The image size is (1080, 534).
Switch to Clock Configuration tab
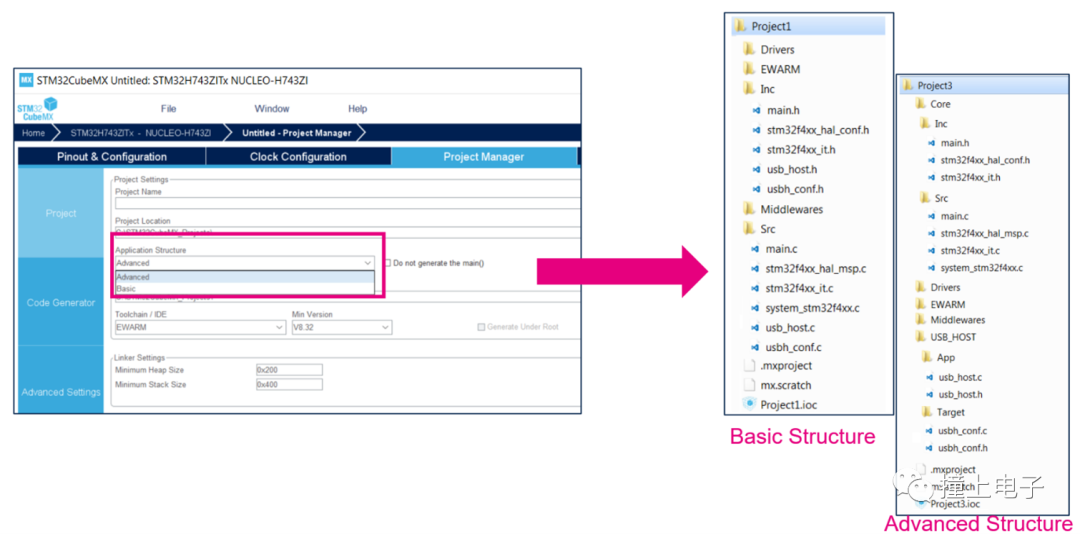298,156
